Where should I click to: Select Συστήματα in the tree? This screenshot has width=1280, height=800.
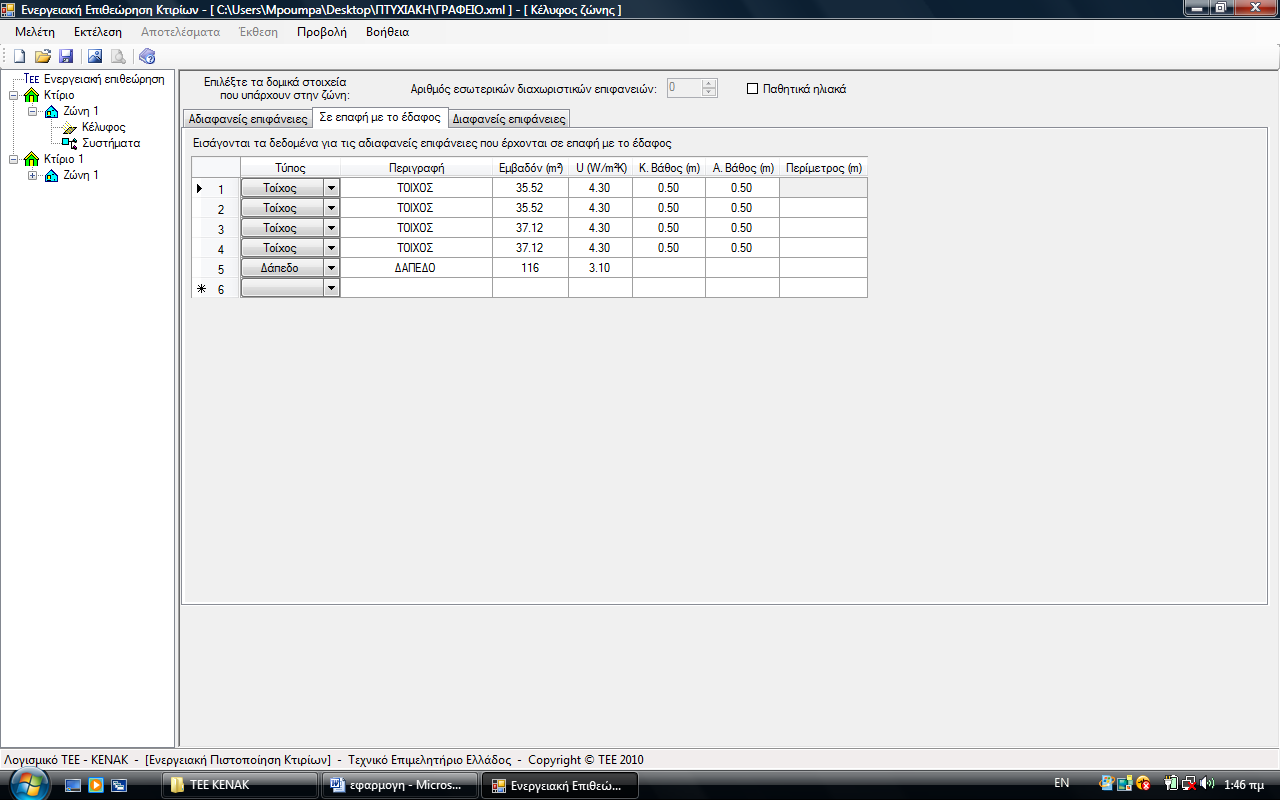[111, 143]
